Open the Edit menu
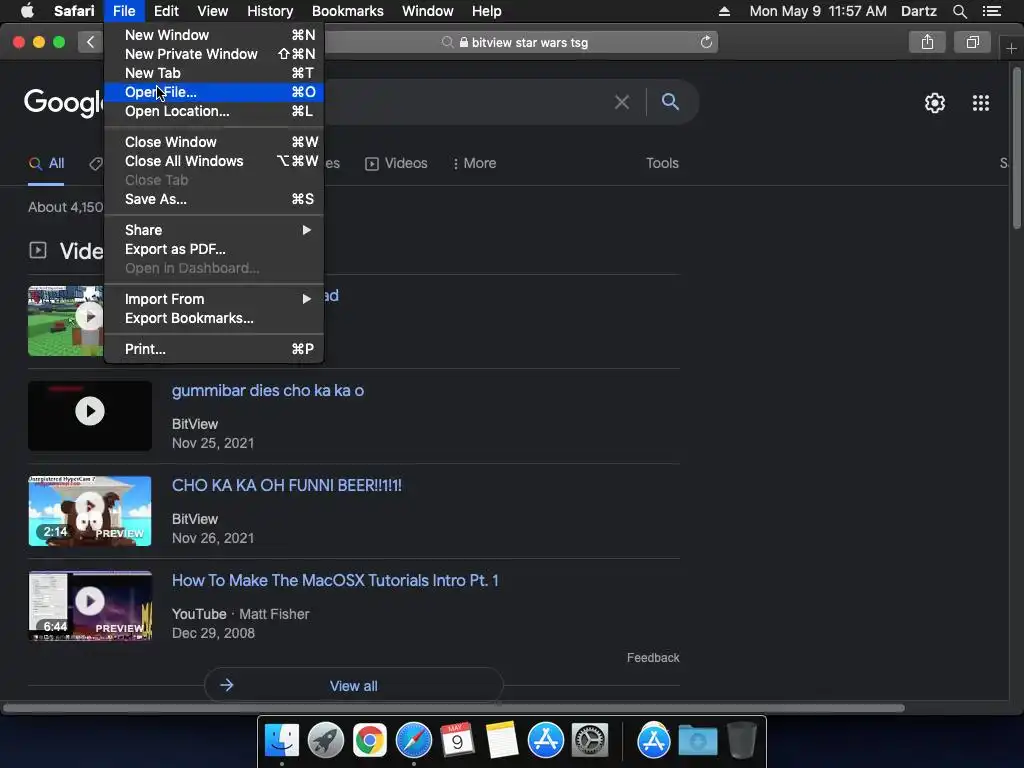Viewport: 1024px width, 768px height. [166, 11]
